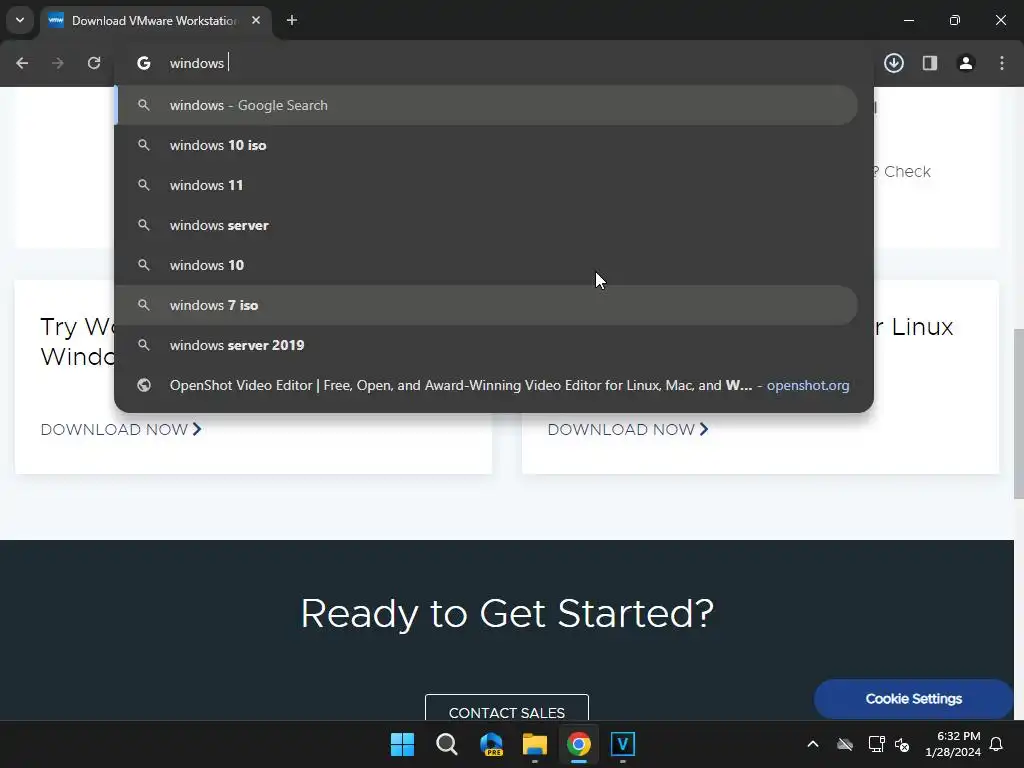Select the 'windows server' suggestion
The image size is (1024, 768).
tap(487, 225)
